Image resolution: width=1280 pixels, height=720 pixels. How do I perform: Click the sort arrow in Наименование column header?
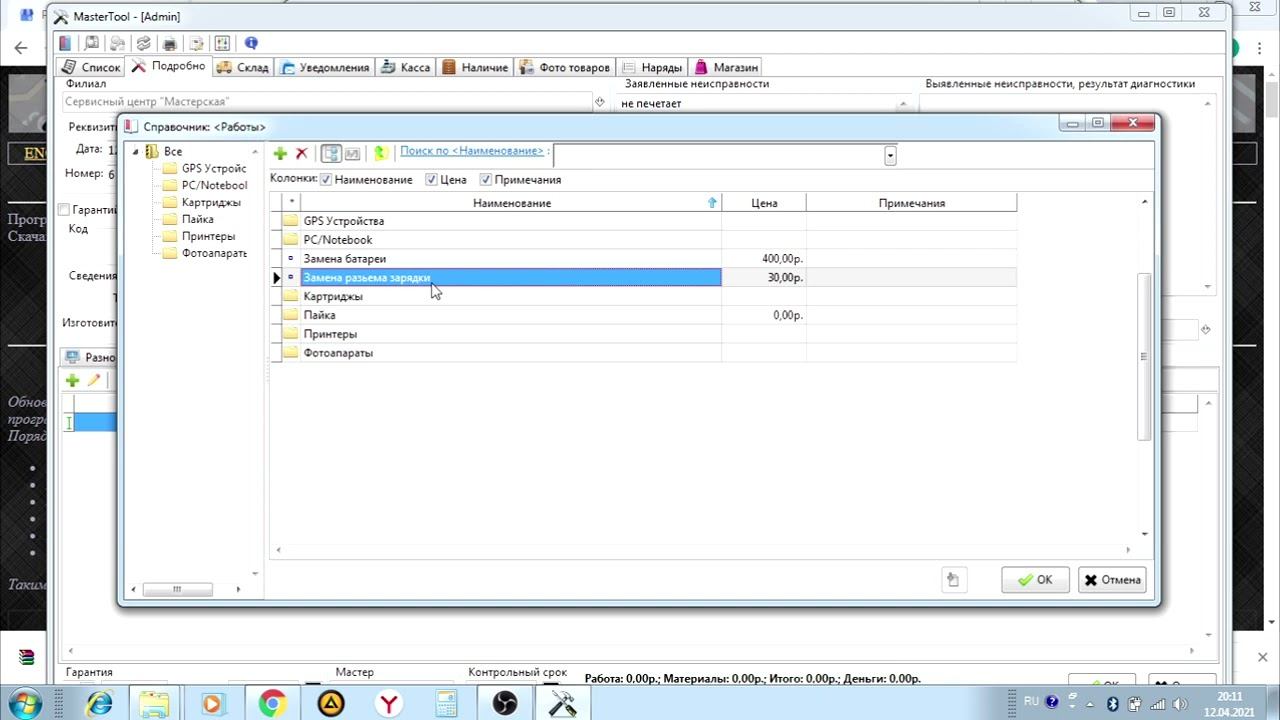(712, 203)
